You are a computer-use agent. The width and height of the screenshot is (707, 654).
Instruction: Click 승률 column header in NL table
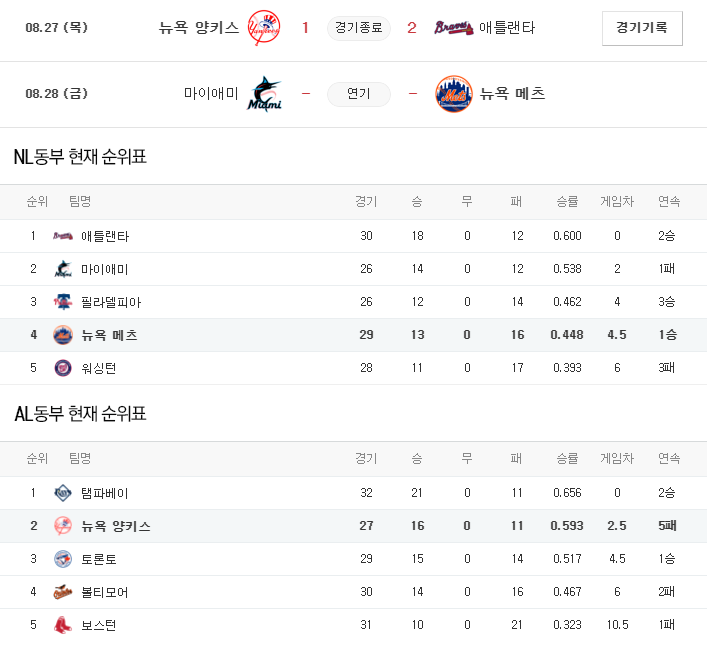coord(567,201)
